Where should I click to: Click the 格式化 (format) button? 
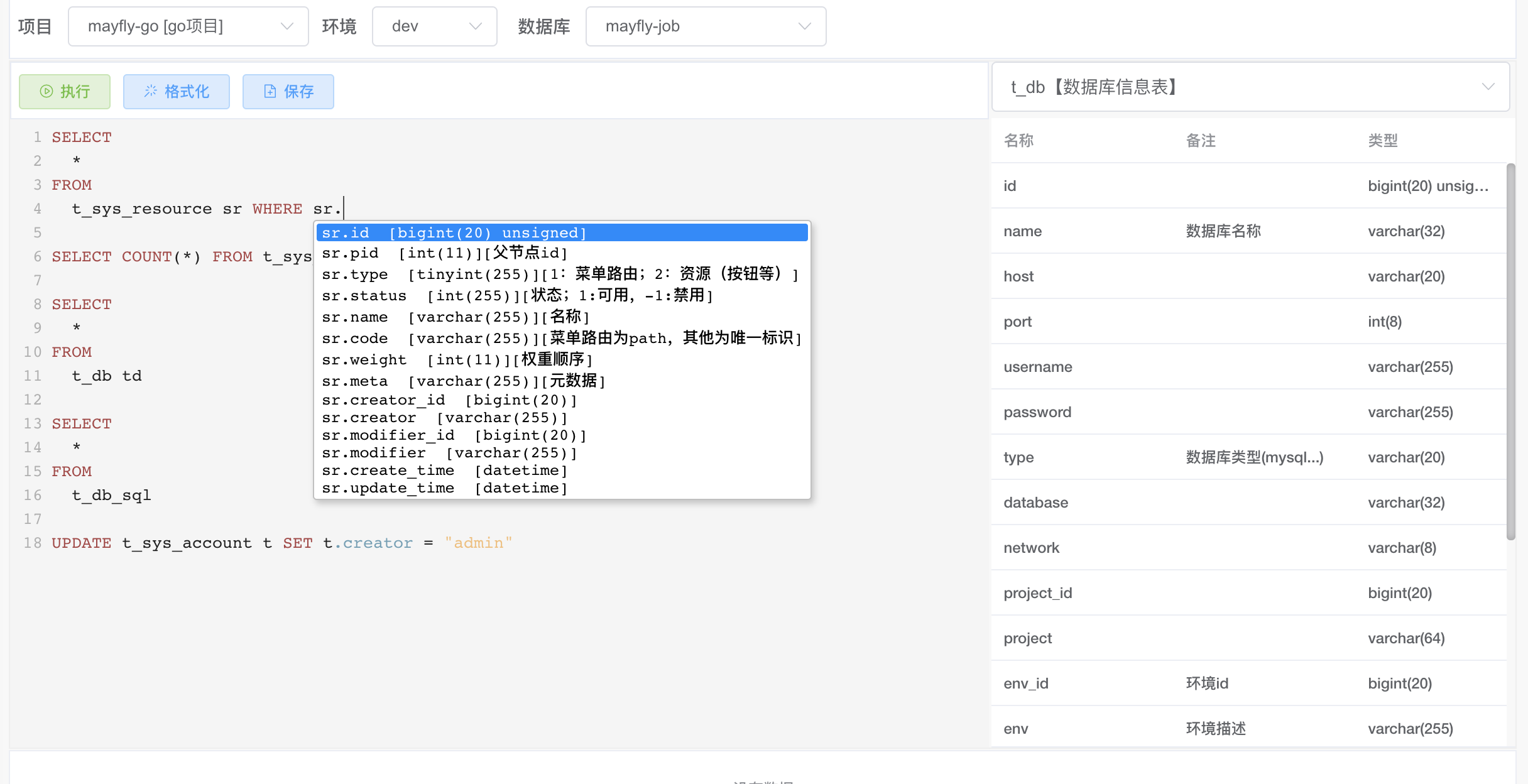[177, 92]
